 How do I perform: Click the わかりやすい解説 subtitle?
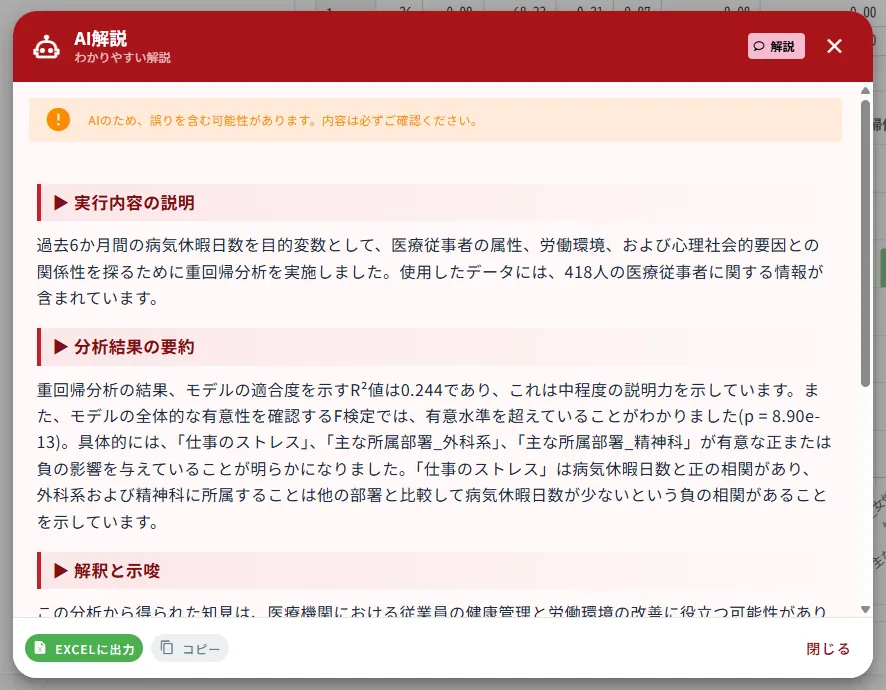pos(122,57)
